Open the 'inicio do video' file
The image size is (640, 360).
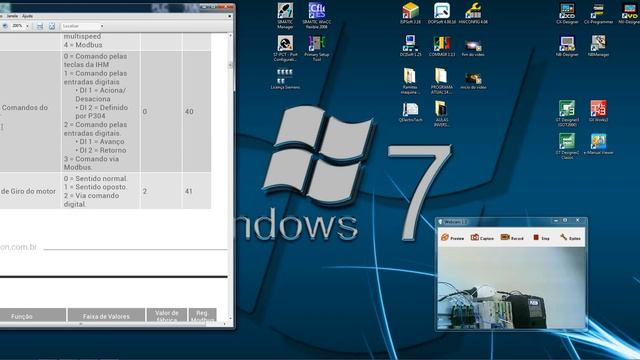click(473, 80)
